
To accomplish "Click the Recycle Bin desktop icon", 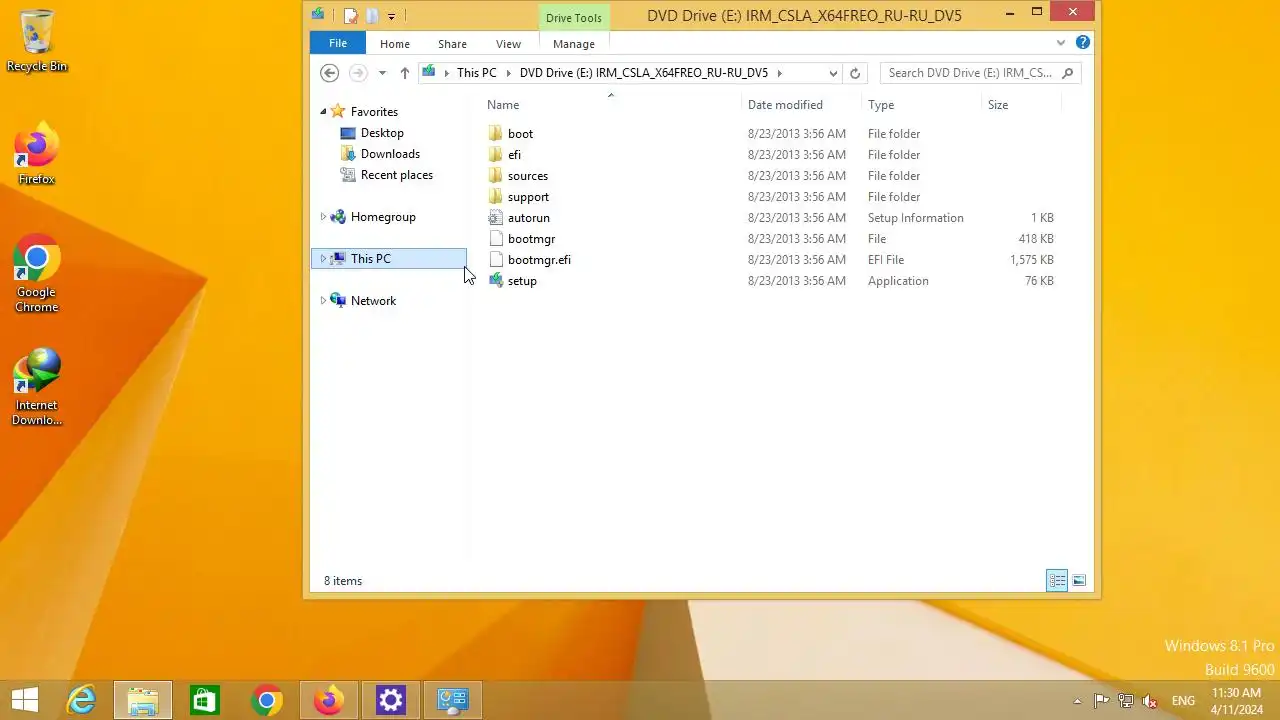I will (x=37, y=40).
